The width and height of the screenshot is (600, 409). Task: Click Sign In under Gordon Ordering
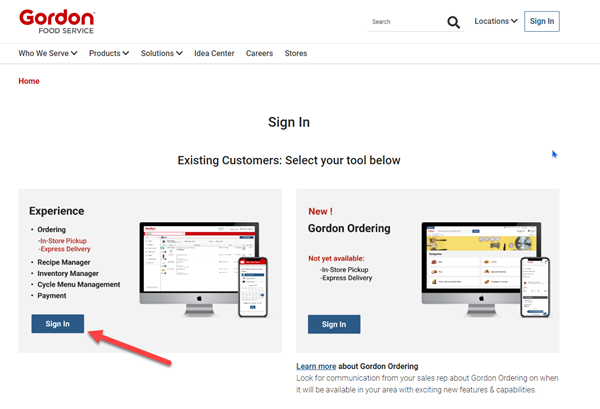pos(334,324)
